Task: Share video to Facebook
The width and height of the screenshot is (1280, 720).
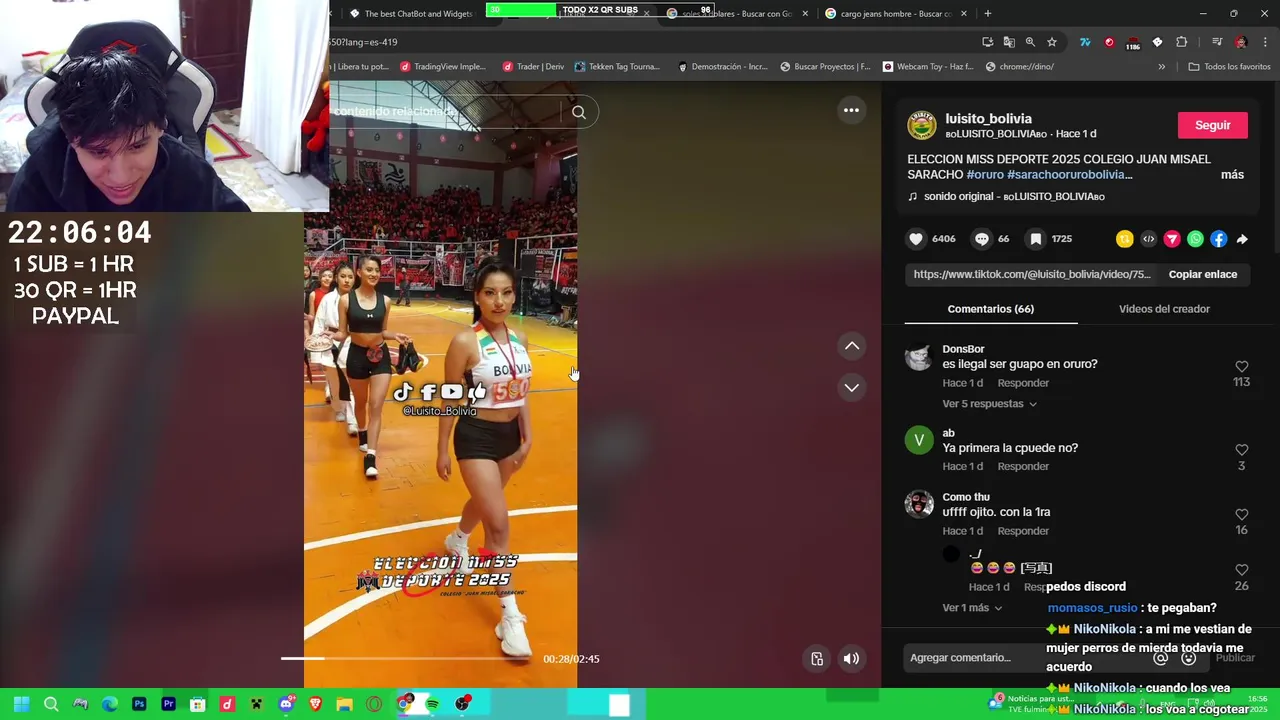Action: point(1218,239)
